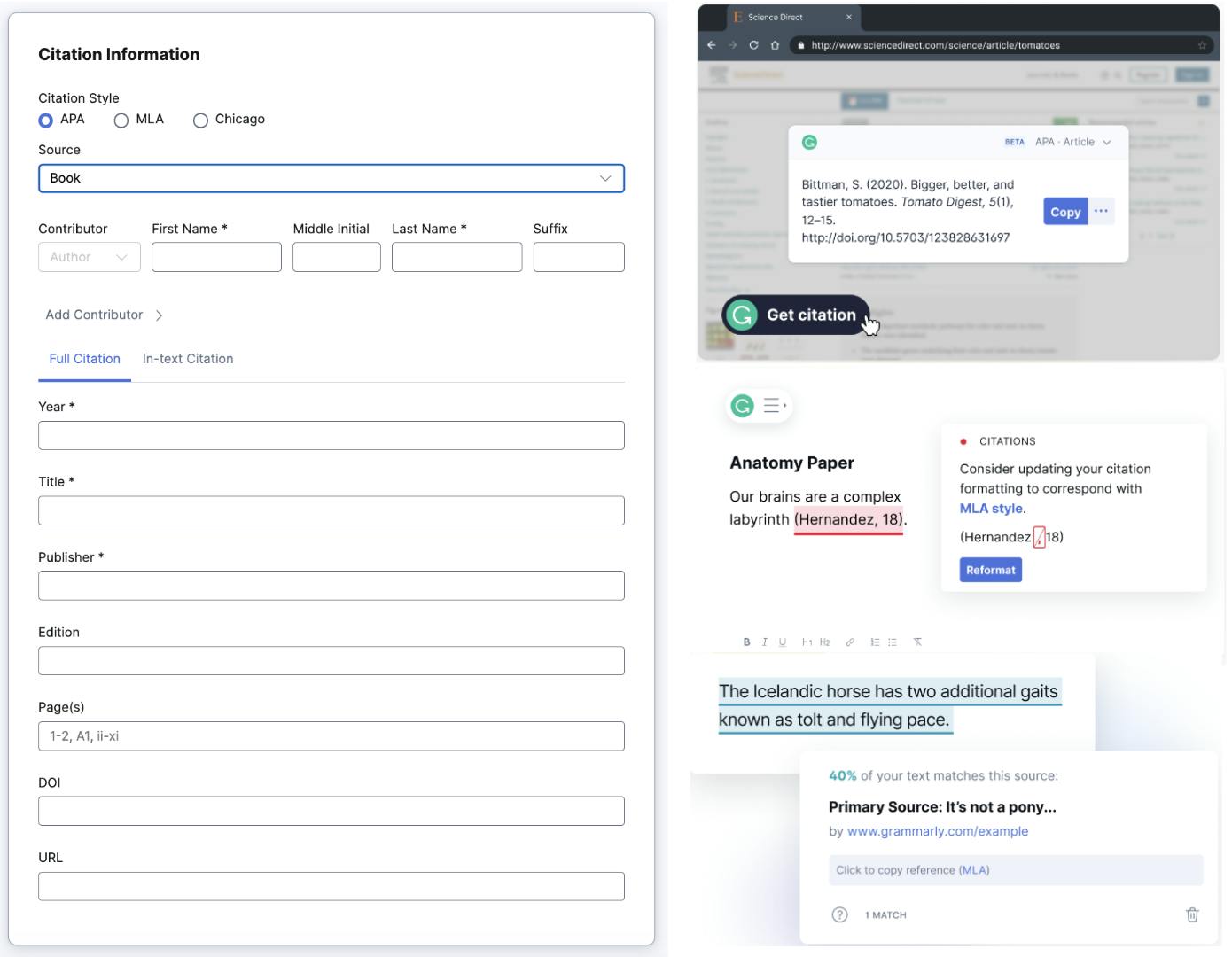
Task: Click the Add Contributor expander
Action: click(104, 315)
